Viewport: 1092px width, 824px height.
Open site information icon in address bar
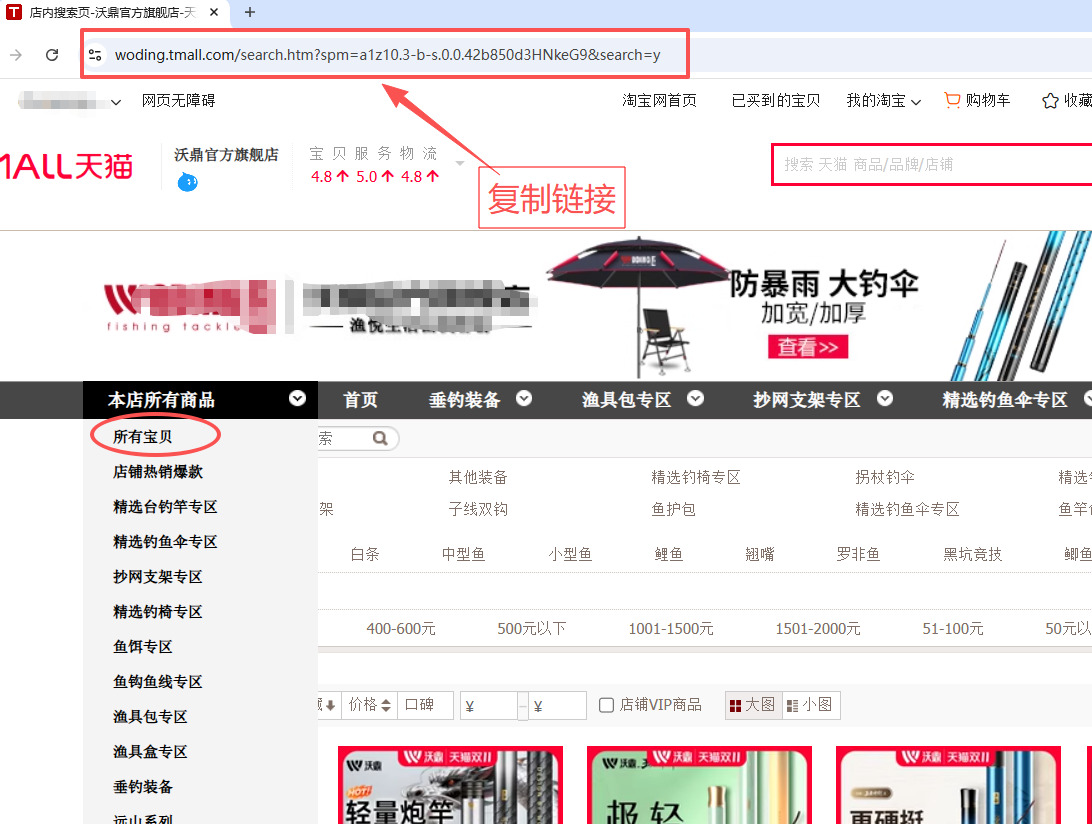(95, 54)
